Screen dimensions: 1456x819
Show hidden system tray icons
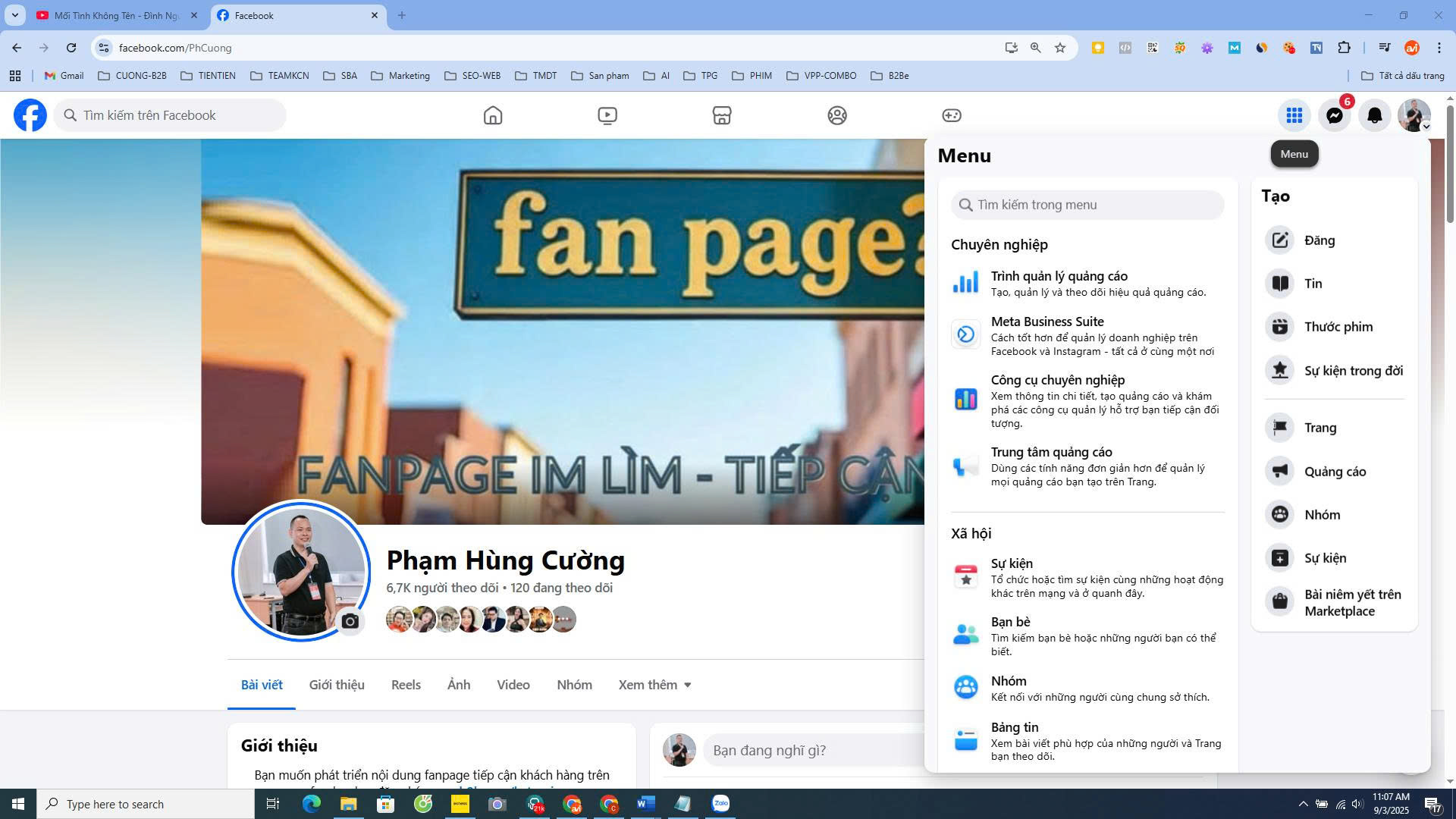[1303, 804]
